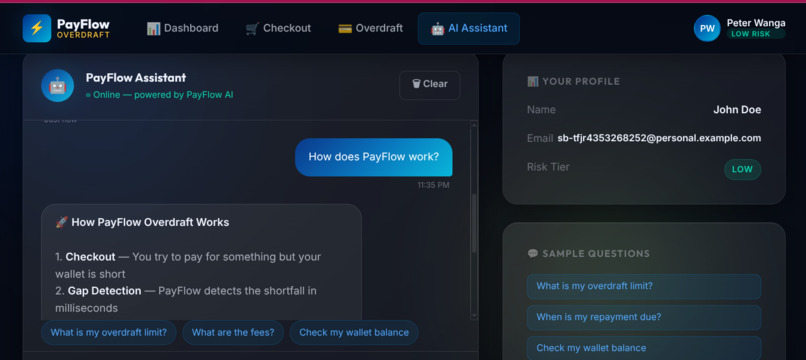Open the Dashboard tab

point(182,28)
